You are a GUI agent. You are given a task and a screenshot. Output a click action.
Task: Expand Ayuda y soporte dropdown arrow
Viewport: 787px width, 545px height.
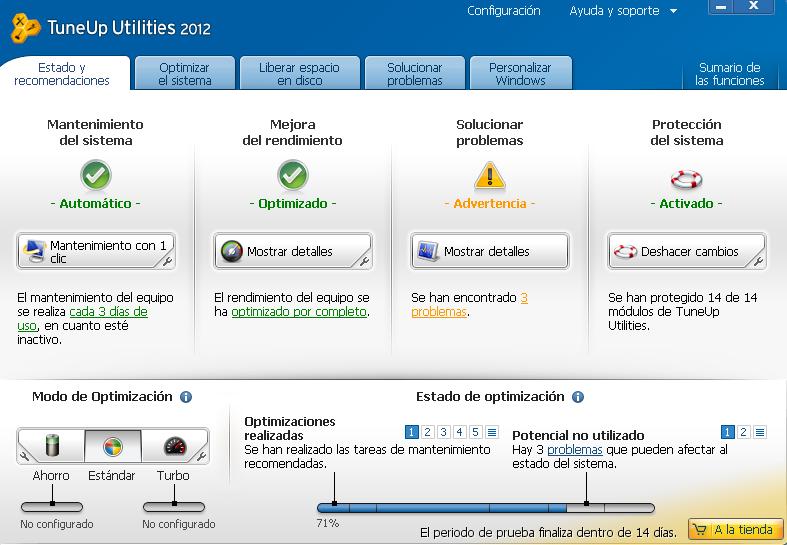click(x=674, y=11)
